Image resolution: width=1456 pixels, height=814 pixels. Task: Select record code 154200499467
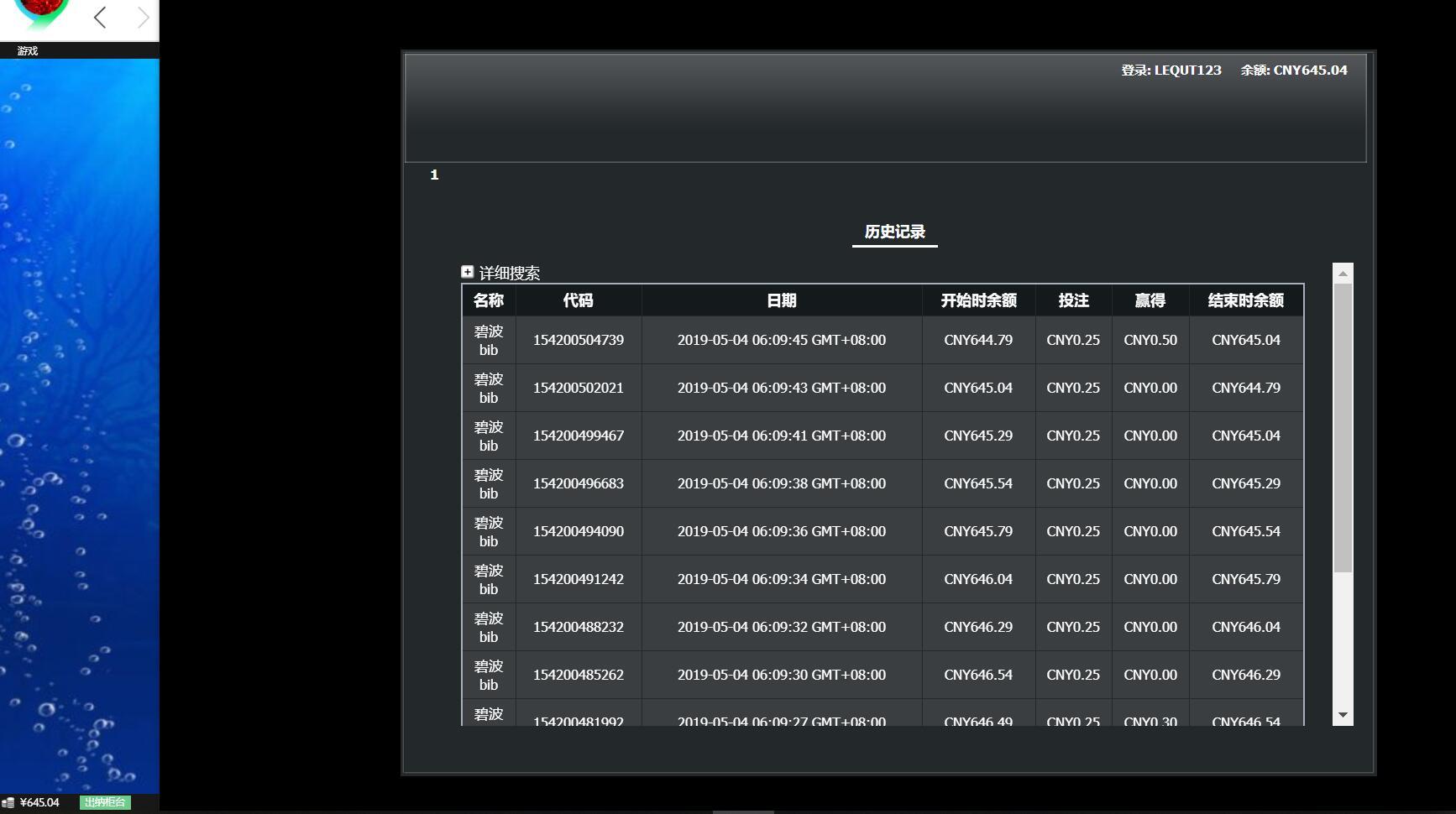pyautogui.click(x=579, y=436)
